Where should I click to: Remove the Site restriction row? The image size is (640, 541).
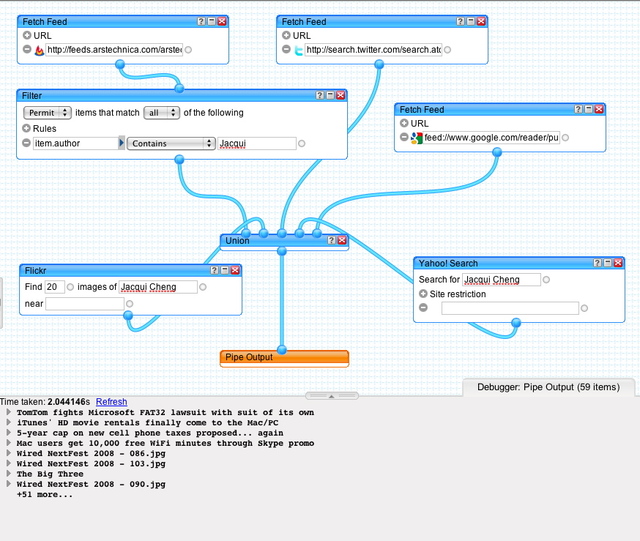coord(423,307)
